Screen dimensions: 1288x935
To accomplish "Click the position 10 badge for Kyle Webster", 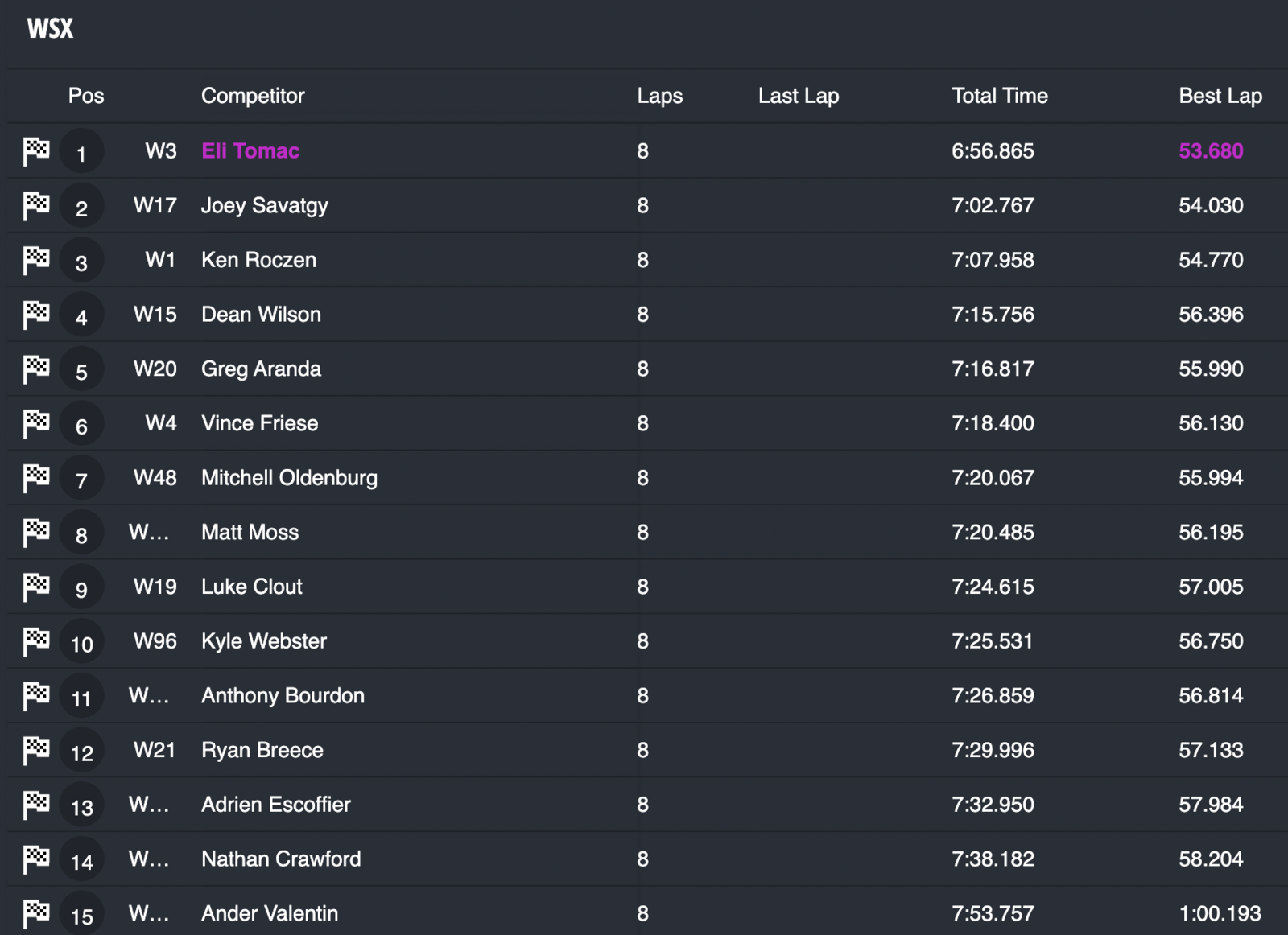I will click(82, 643).
